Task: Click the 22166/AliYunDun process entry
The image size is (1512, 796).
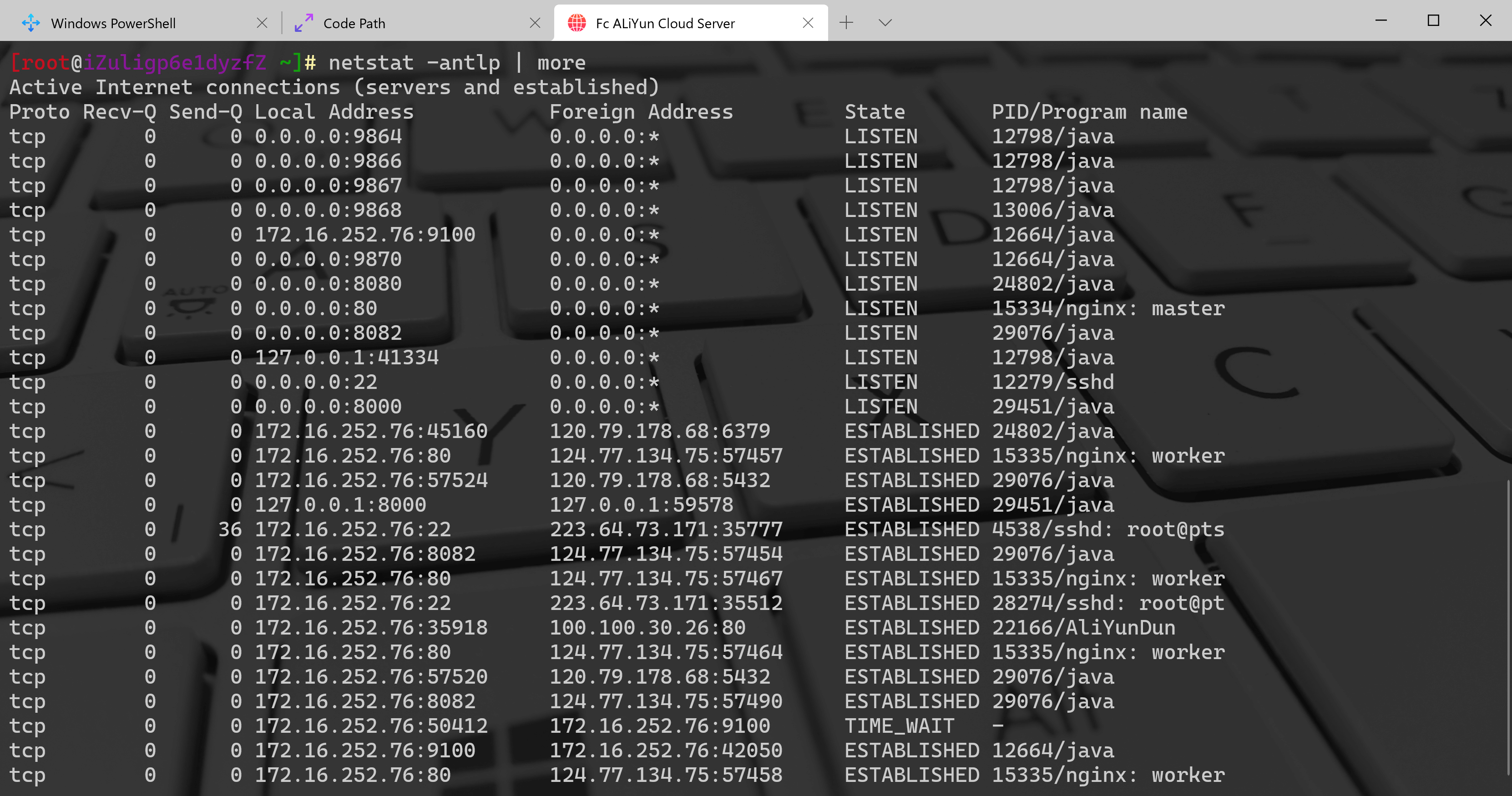Action: (x=1083, y=628)
